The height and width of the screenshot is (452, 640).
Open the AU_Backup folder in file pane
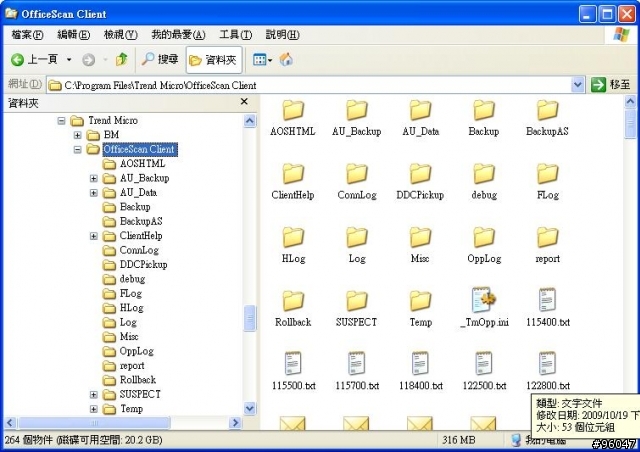357,118
